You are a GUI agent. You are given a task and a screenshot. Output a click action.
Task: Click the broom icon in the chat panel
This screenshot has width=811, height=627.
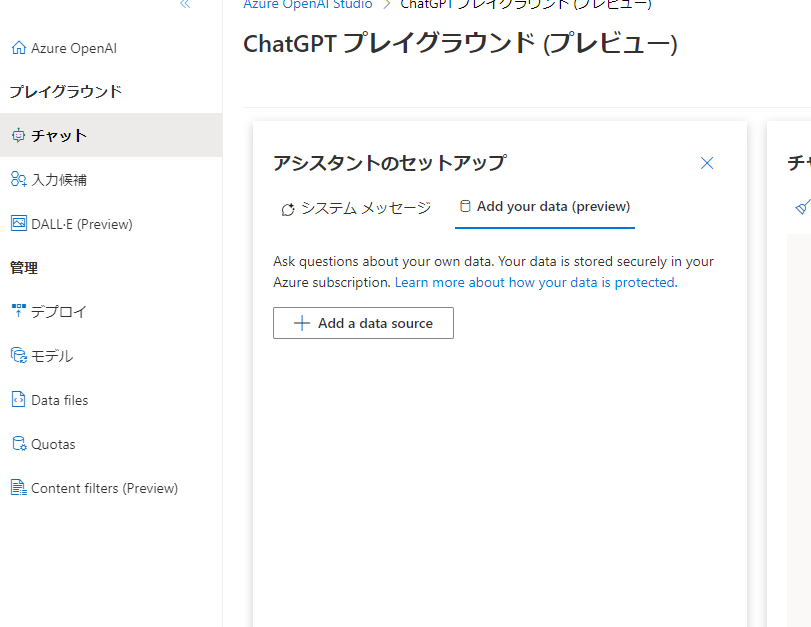tap(803, 207)
